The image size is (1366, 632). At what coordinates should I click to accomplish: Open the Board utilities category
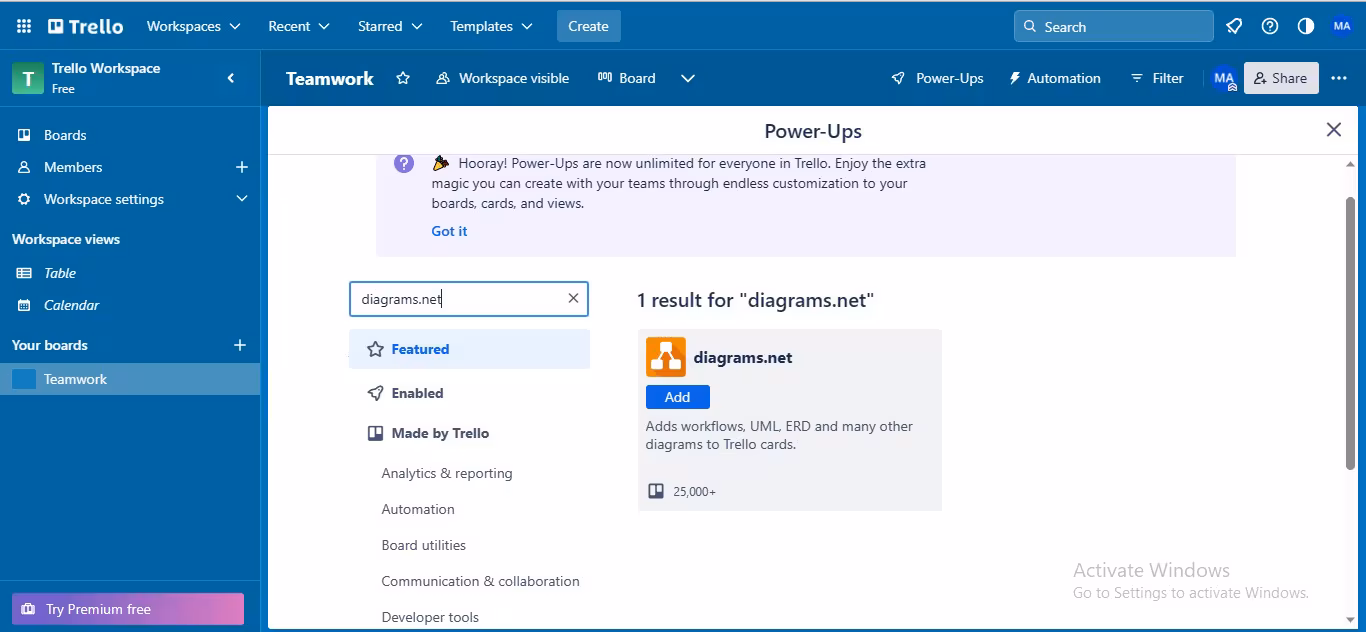[424, 545]
